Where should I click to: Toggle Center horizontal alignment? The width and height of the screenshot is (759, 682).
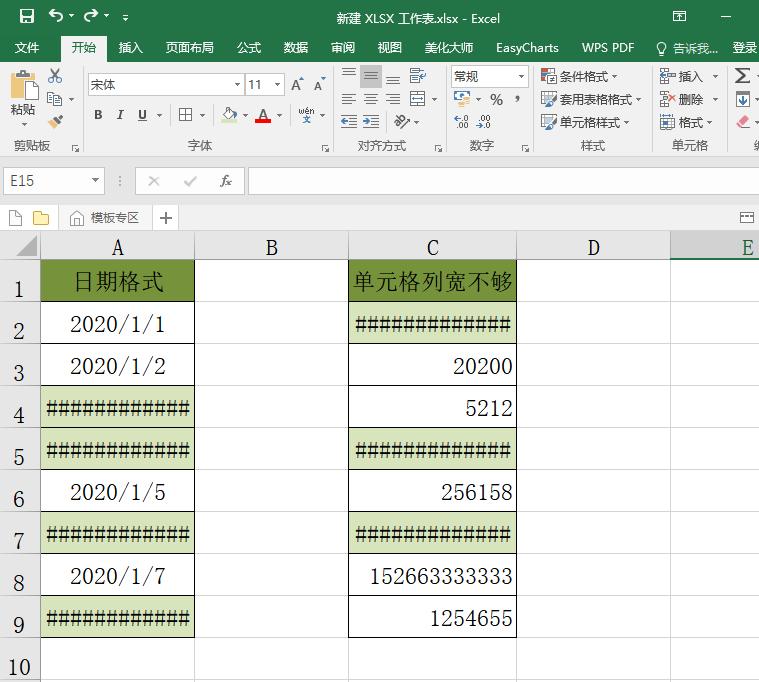tap(371, 99)
